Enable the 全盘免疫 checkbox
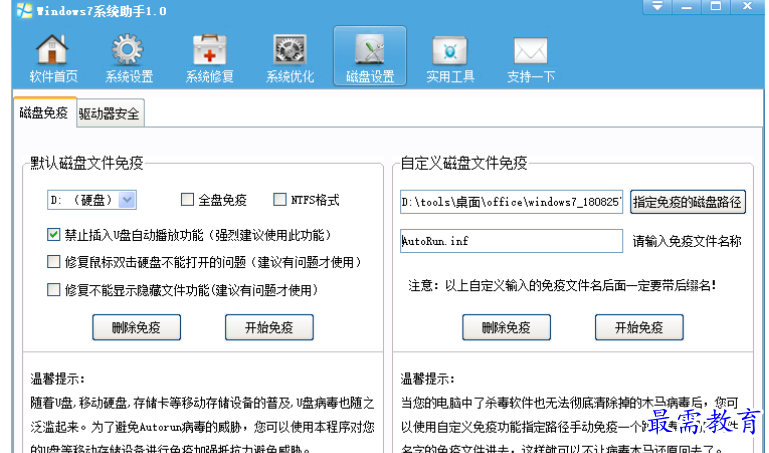The height and width of the screenshot is (453, 769). pyautogui.click(x=187, y=200)
